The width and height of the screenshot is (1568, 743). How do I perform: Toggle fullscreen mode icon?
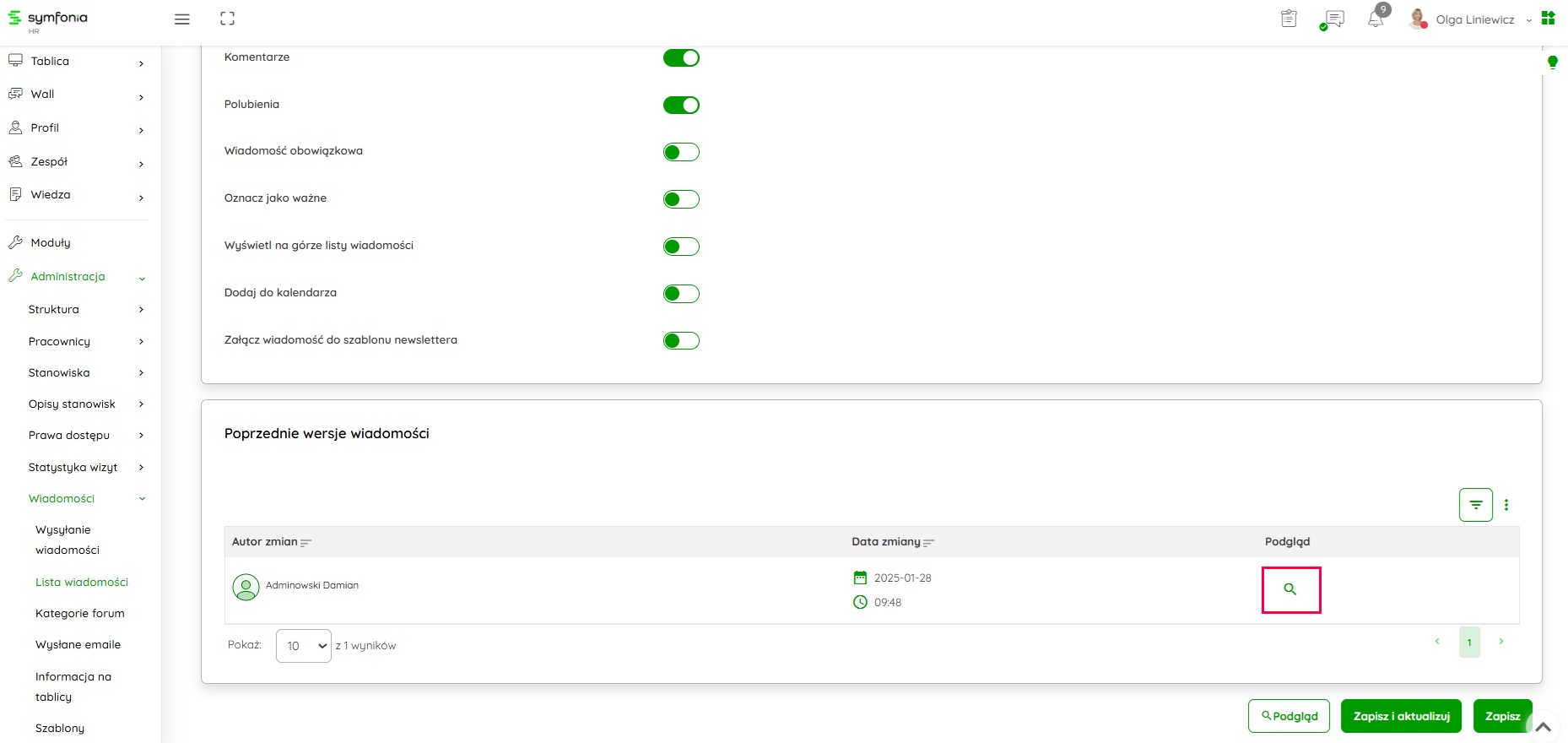(x=227, y=19)
